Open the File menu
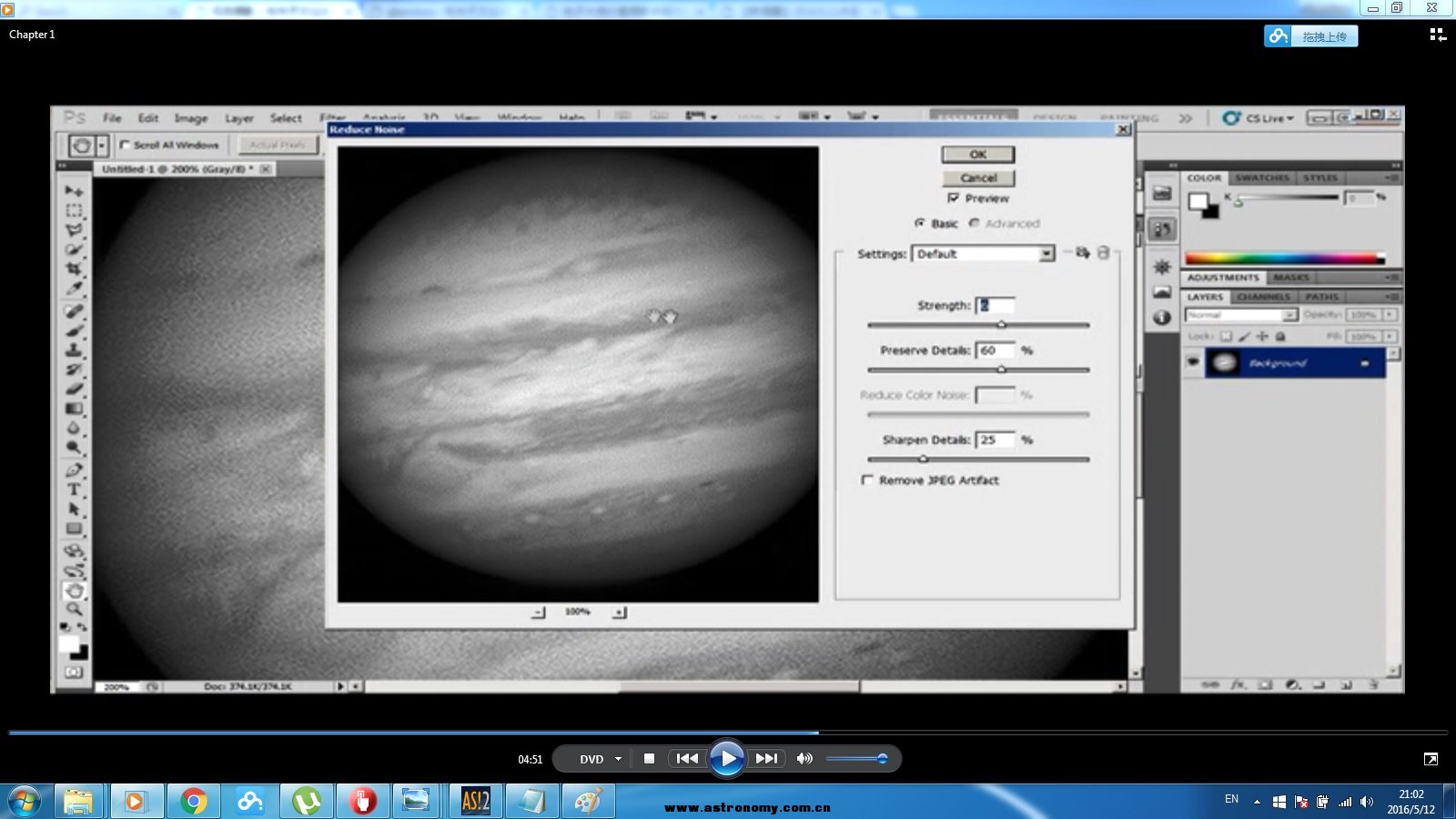The width and height of the screenshot is (1456, 819). 112,118
